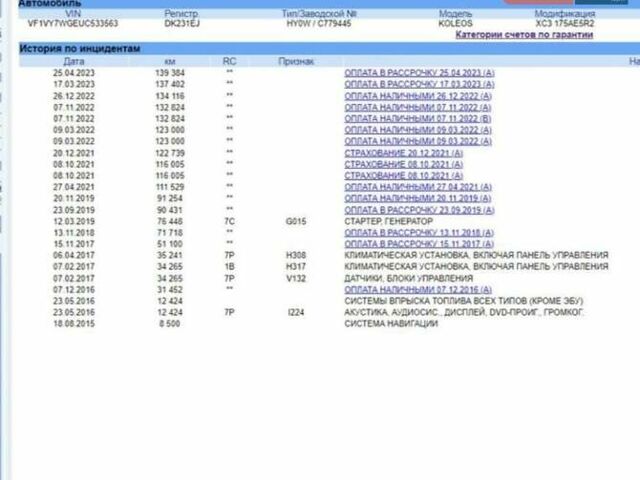Open ОПЛАТА НАЛИЧНЫМИ 26.12.2022 (A) invoice
Viewport: 640px width, 480px height.
(x=418, y=96)
